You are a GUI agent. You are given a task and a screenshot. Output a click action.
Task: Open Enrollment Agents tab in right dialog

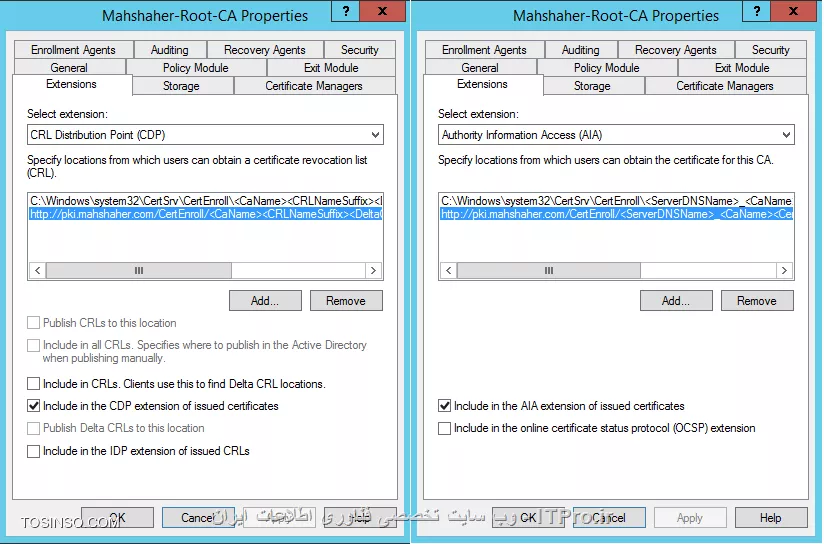tap(485, 49)
